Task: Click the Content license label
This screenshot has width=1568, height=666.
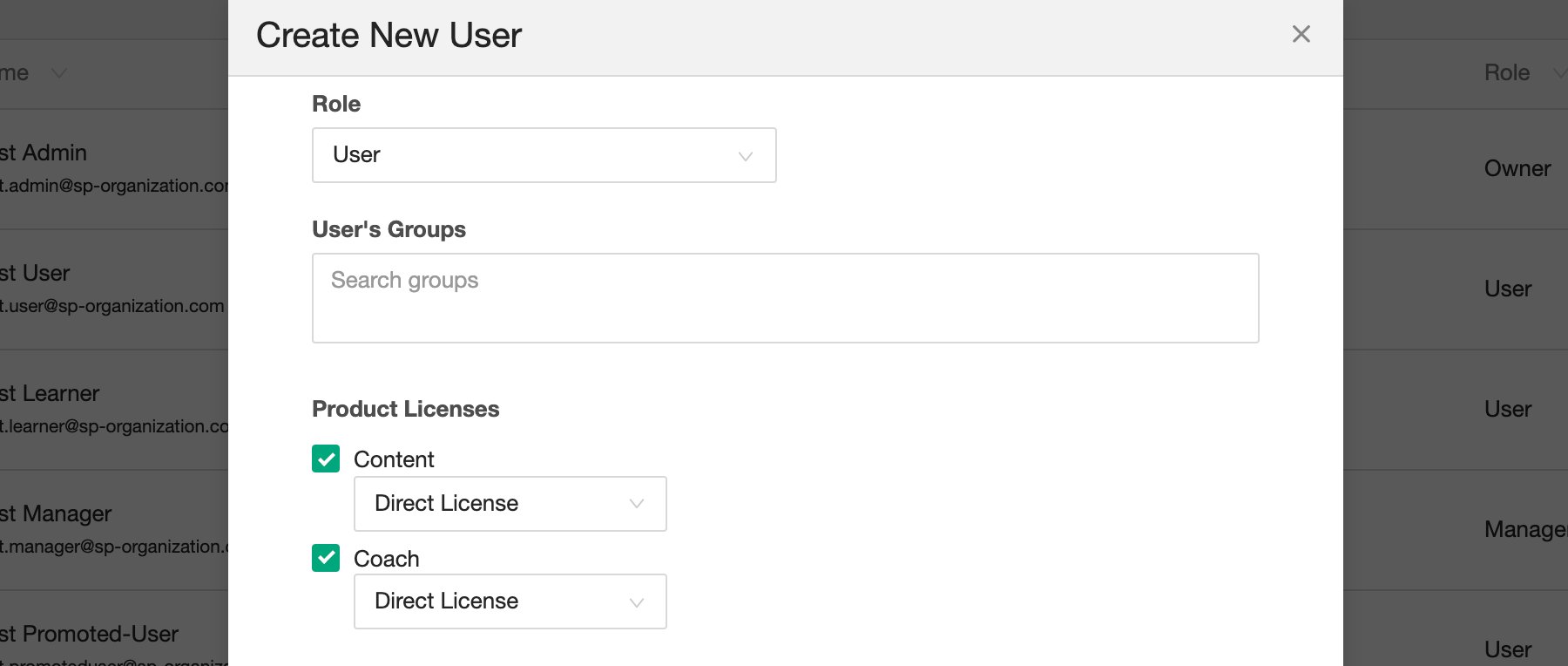Action: point(394,459)
